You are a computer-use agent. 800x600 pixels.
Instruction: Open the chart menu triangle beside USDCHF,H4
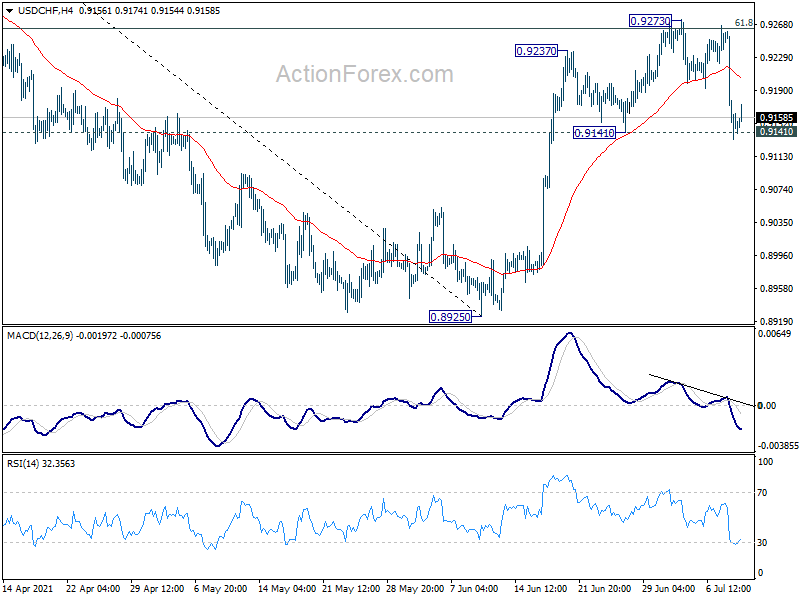point(9,11)
